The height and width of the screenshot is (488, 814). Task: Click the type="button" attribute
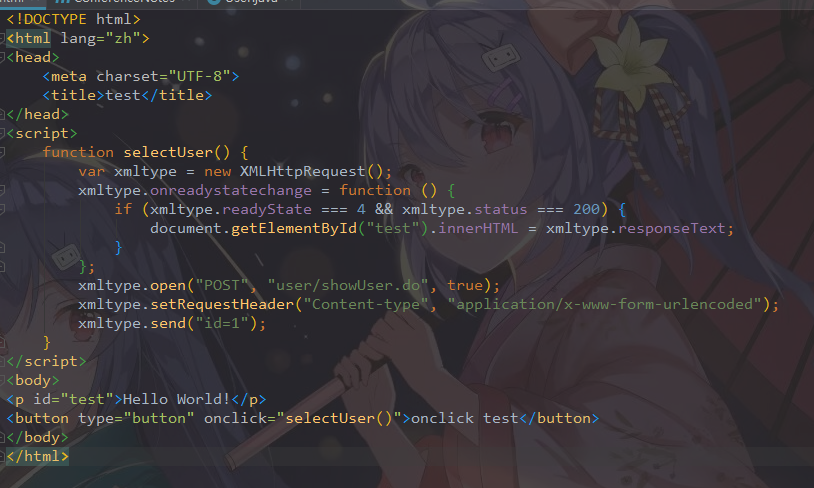click(136, 419)
